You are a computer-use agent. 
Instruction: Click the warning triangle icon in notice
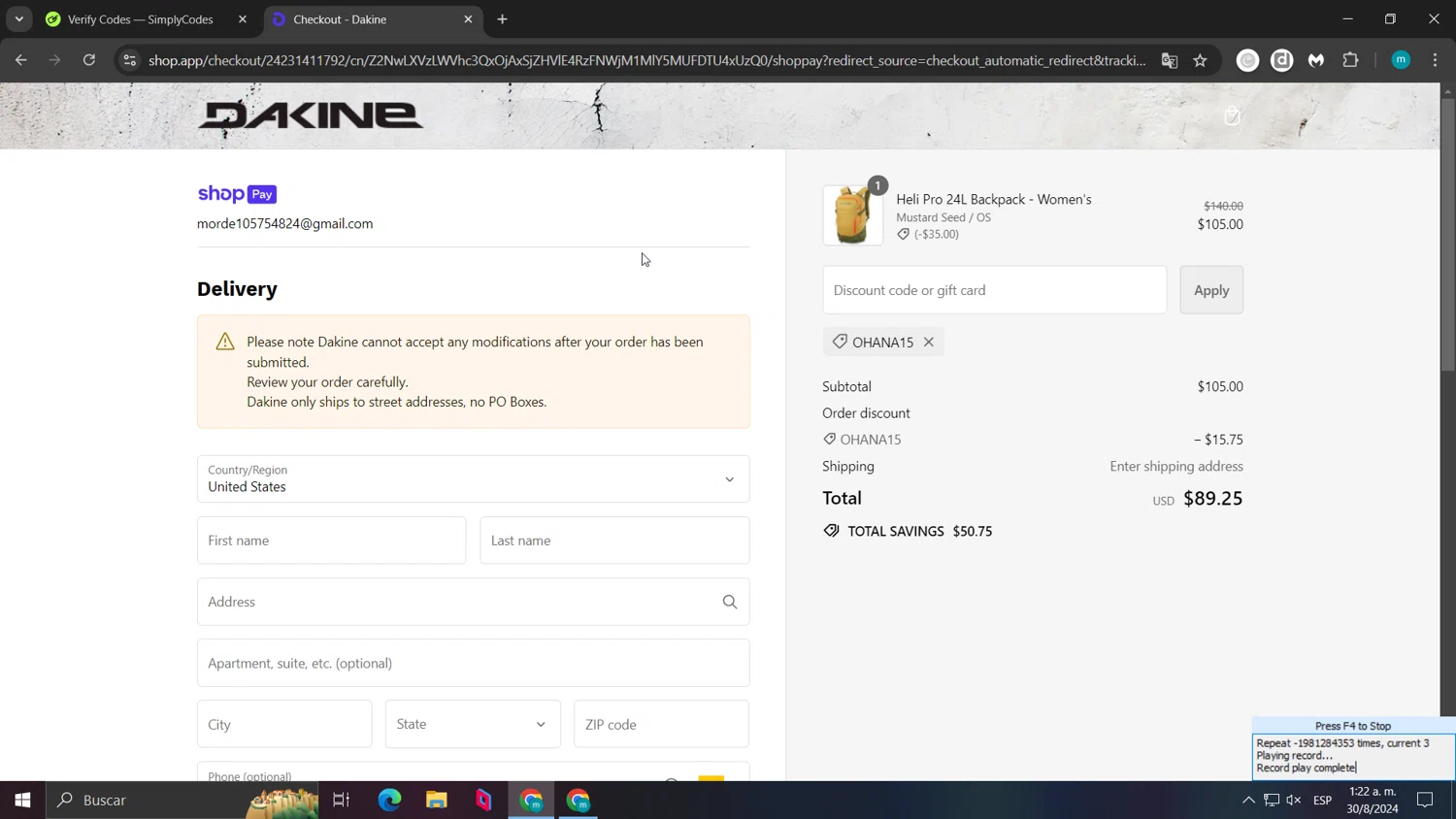click(x=225, y=342)
